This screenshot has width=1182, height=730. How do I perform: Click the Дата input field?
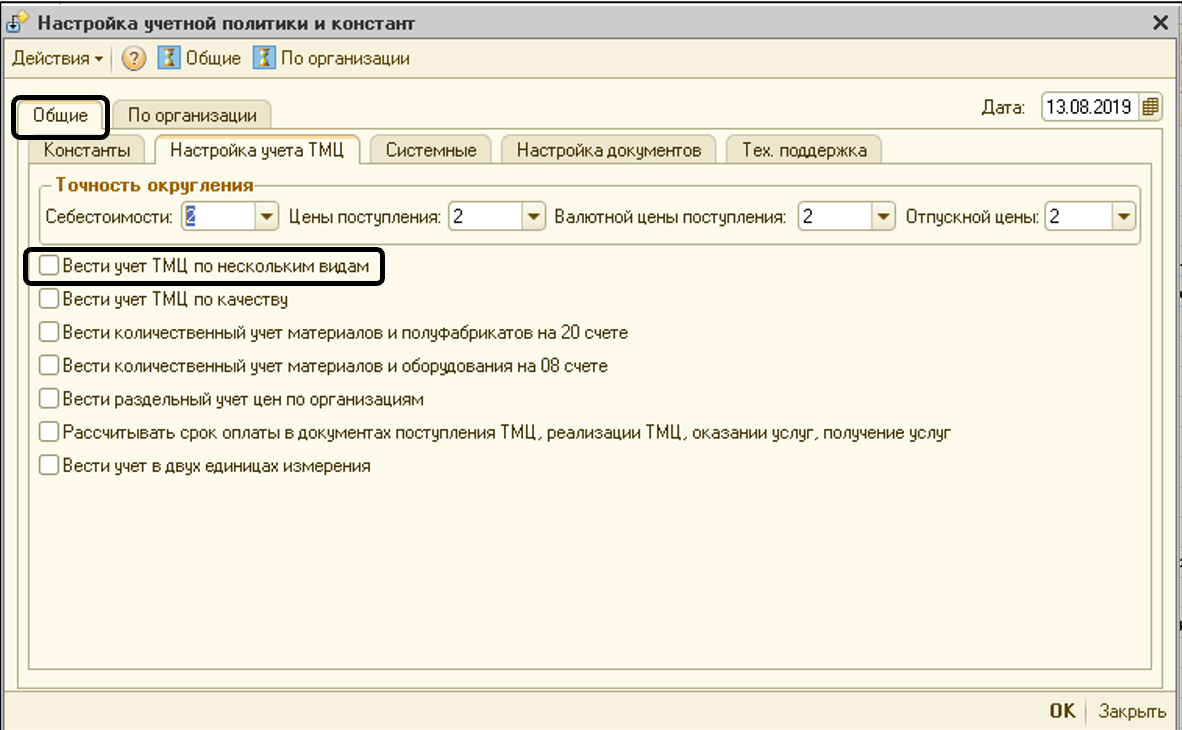point(1090,107)
